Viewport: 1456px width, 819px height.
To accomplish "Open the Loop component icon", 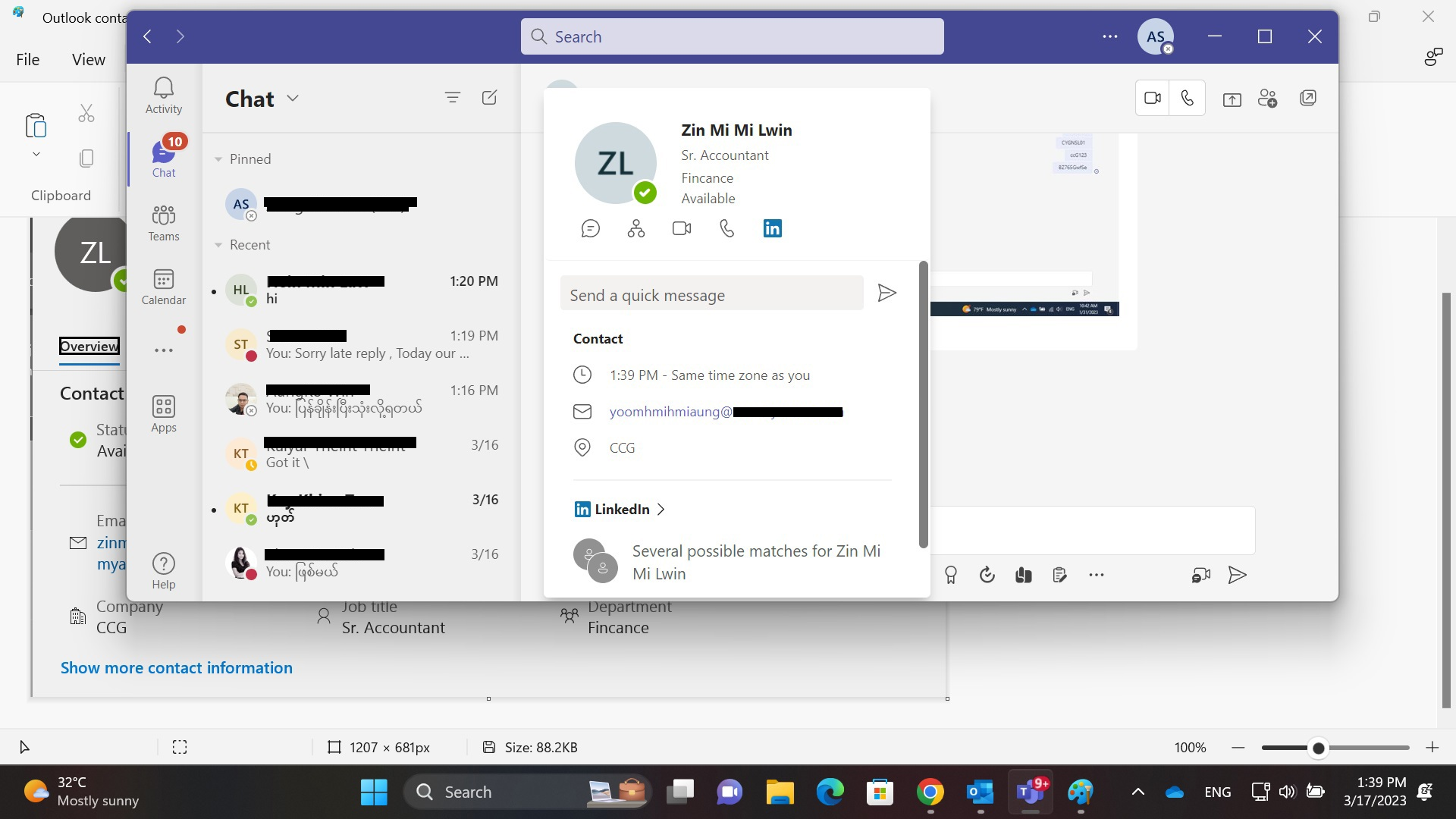I will [x=1023, y=575].
